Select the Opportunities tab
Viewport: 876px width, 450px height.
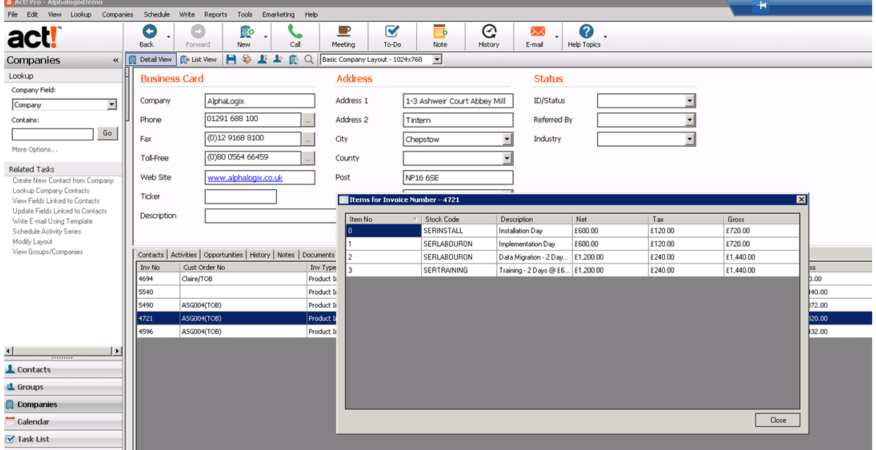pos(223,254)
